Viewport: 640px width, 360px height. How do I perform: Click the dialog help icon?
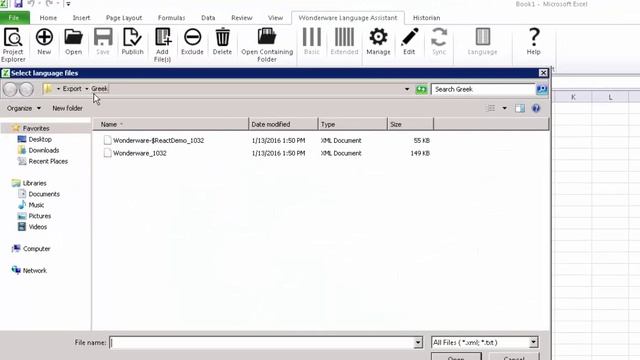point(536,108)
